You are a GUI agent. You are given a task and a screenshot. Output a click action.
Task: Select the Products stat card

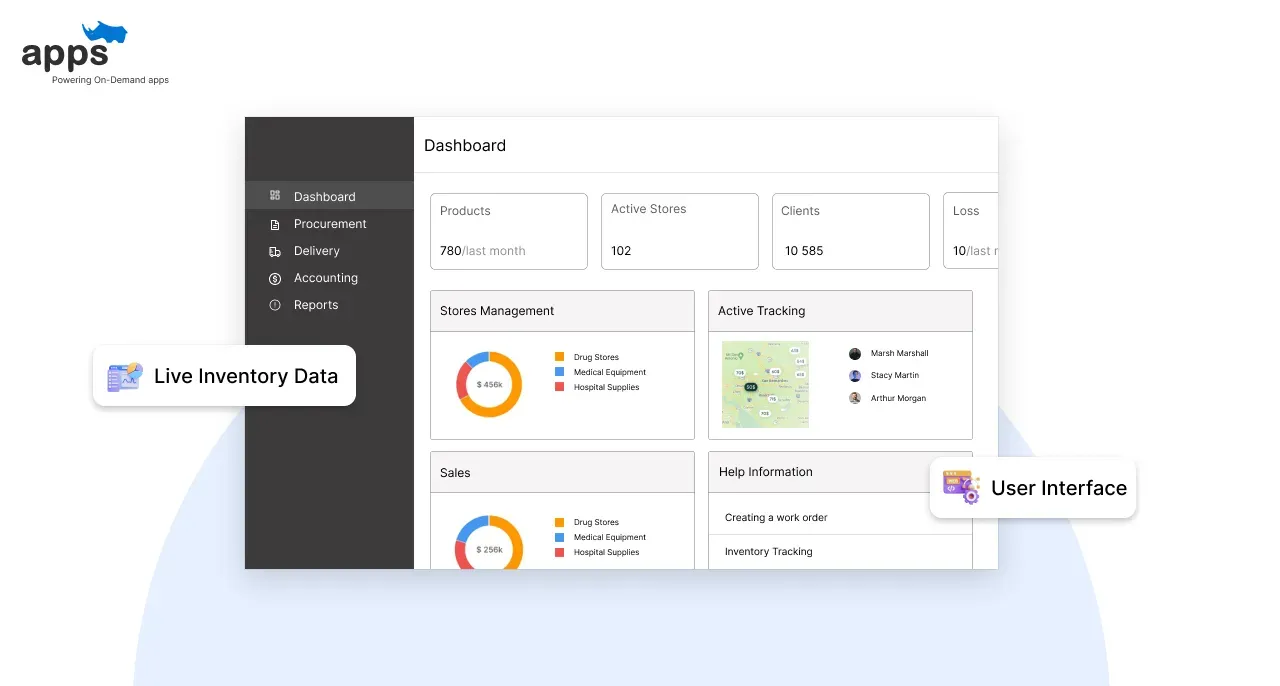click(509, 231)
